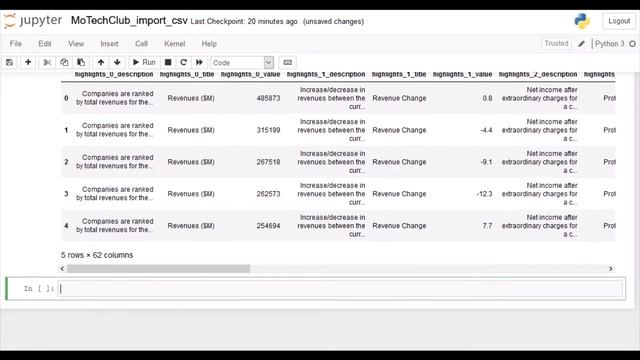Click revenue change value -12.3
The width and height of the screenshot is (640, 360).
(x=484, y=193)
